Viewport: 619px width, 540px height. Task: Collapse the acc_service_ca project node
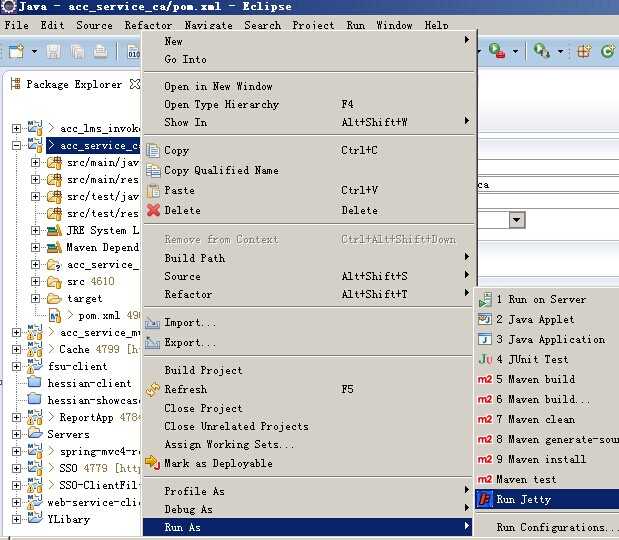[x=16, y=146]
